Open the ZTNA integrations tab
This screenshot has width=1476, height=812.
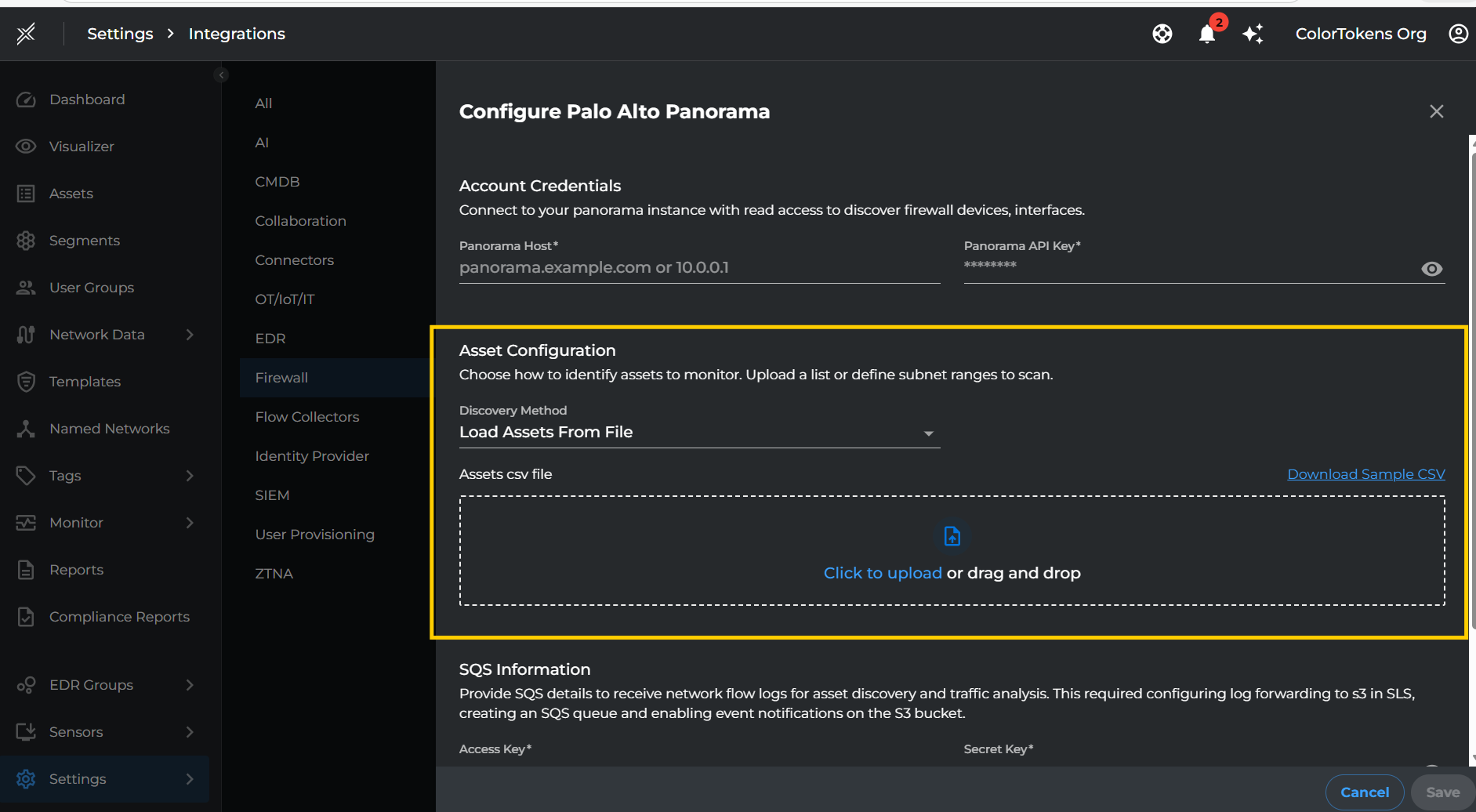(x=274, y=573)
